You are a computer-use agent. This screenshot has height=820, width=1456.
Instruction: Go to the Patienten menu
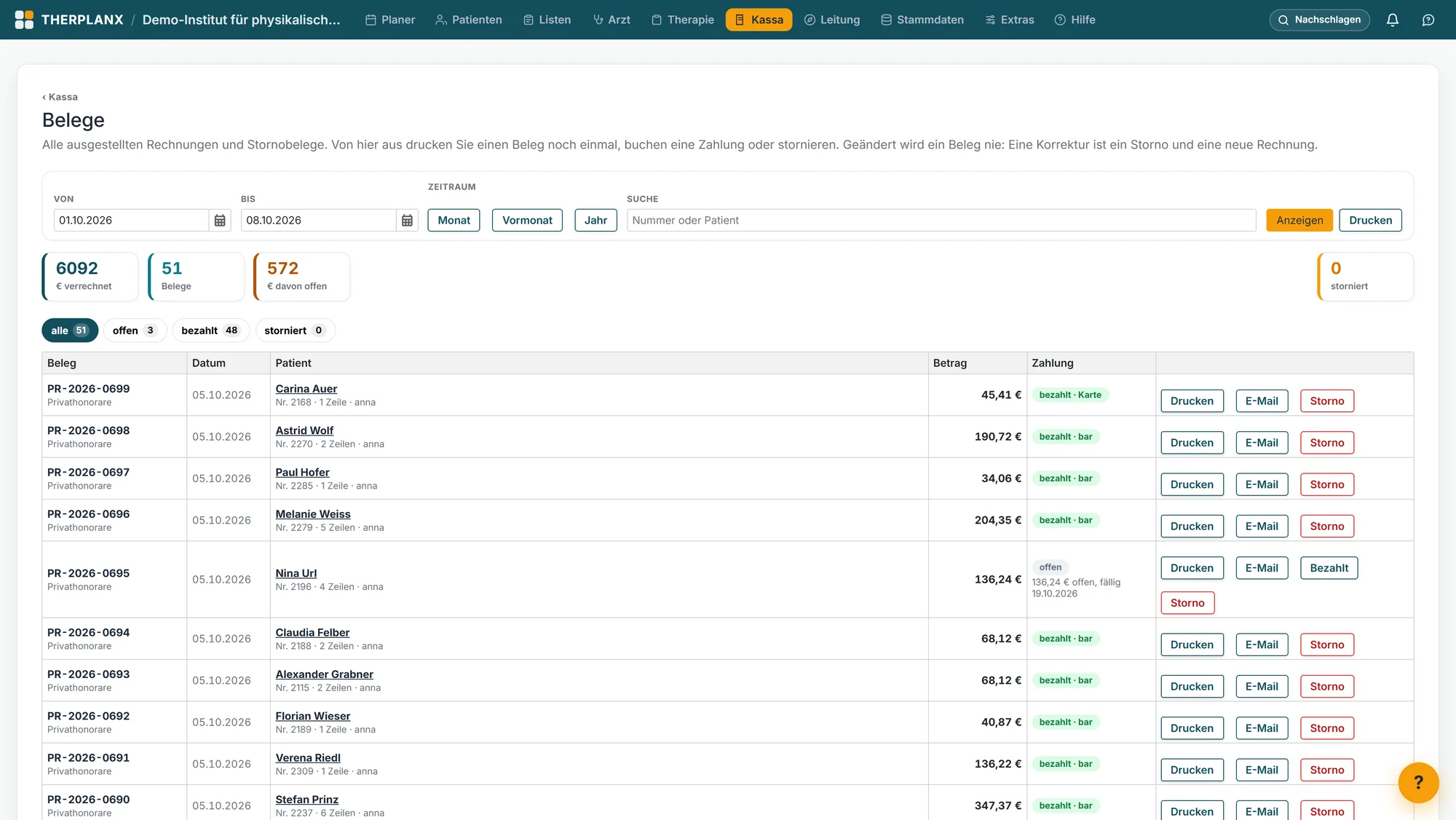click(469, 20)
